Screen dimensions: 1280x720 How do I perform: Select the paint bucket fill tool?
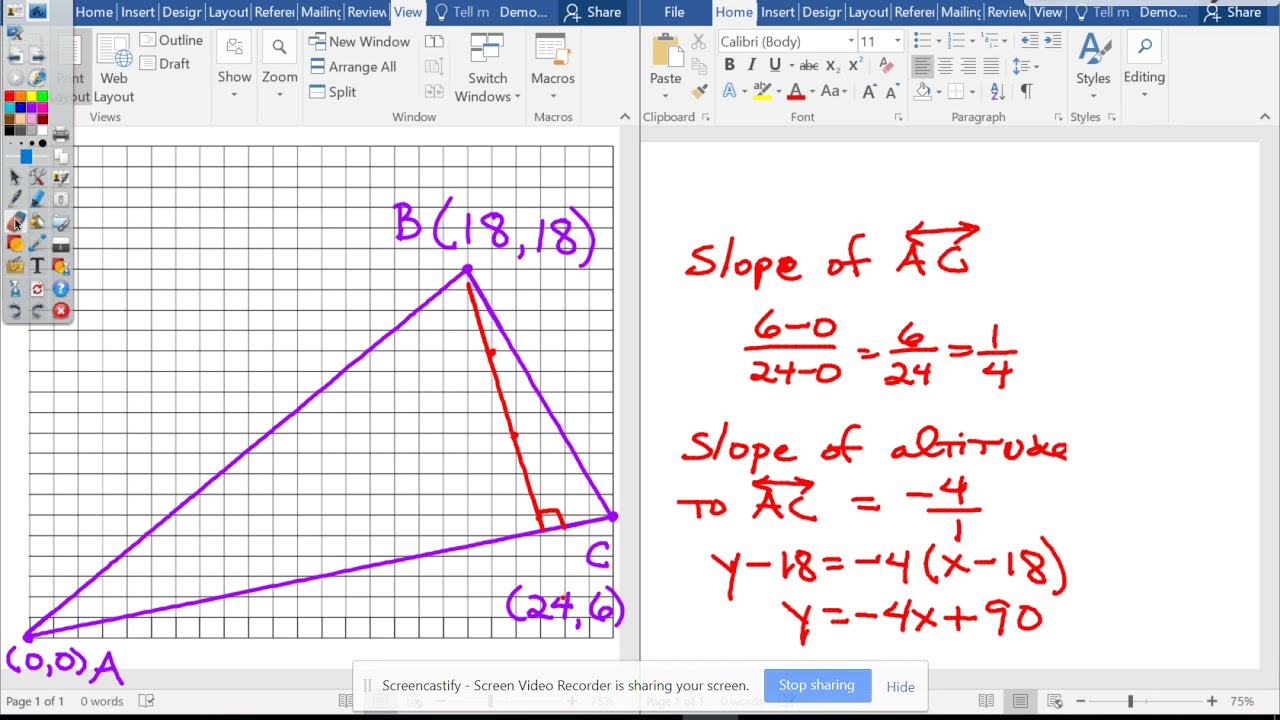37,221
